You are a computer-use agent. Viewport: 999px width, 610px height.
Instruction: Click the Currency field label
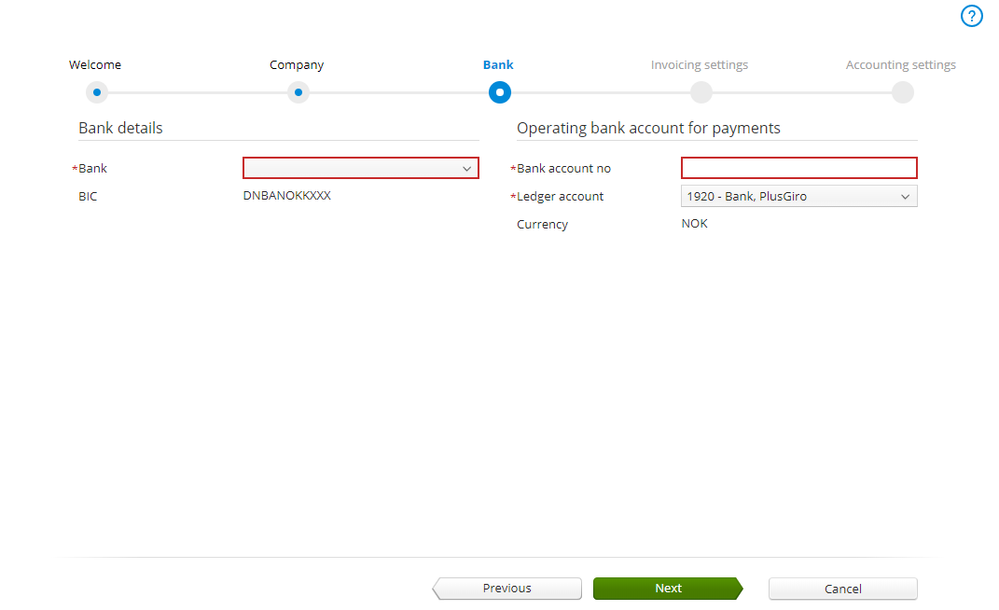pyautogui.click(x=542, y=224)
